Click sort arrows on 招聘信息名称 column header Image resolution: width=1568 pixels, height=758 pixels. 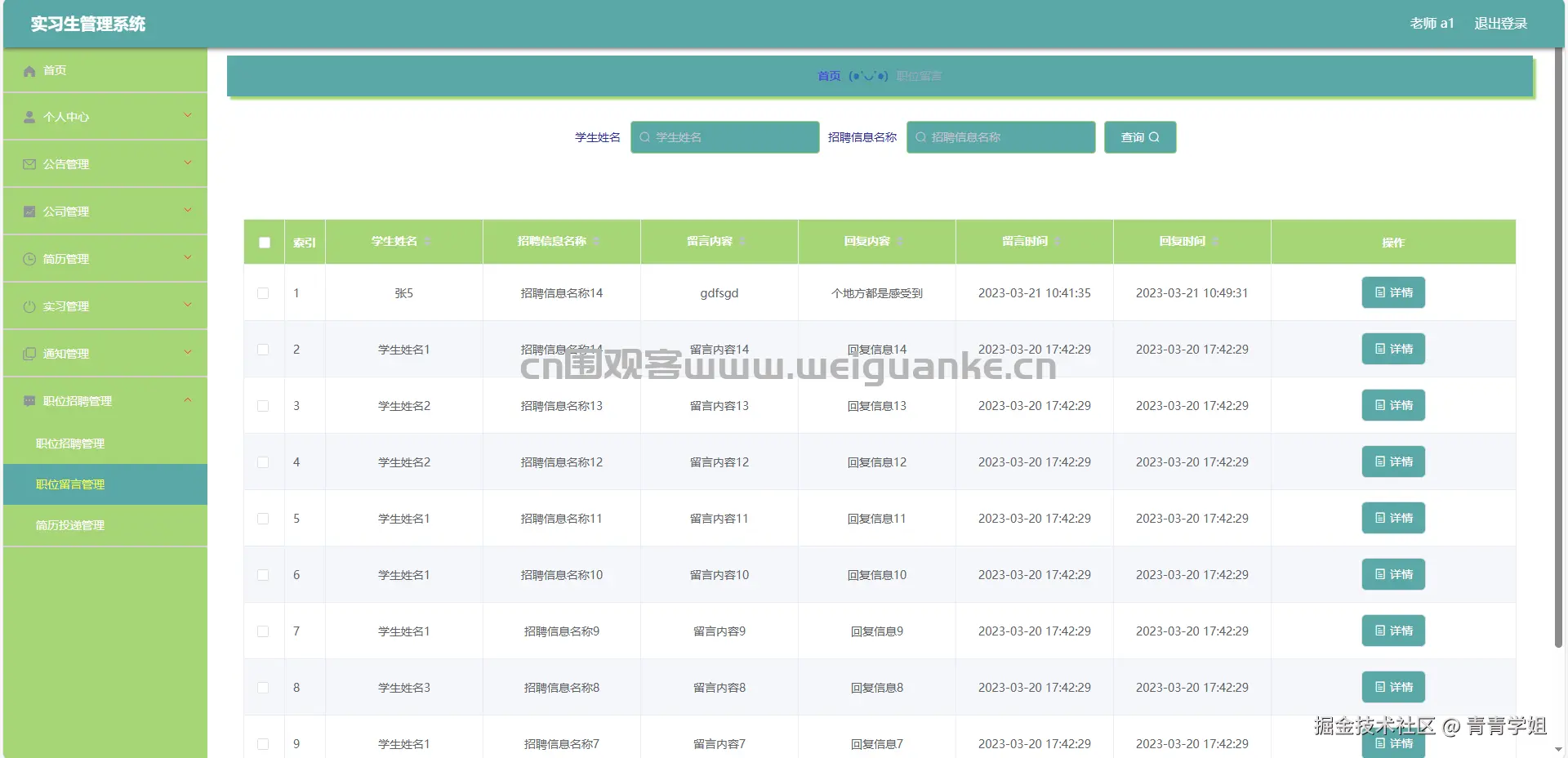click(596, 241)
